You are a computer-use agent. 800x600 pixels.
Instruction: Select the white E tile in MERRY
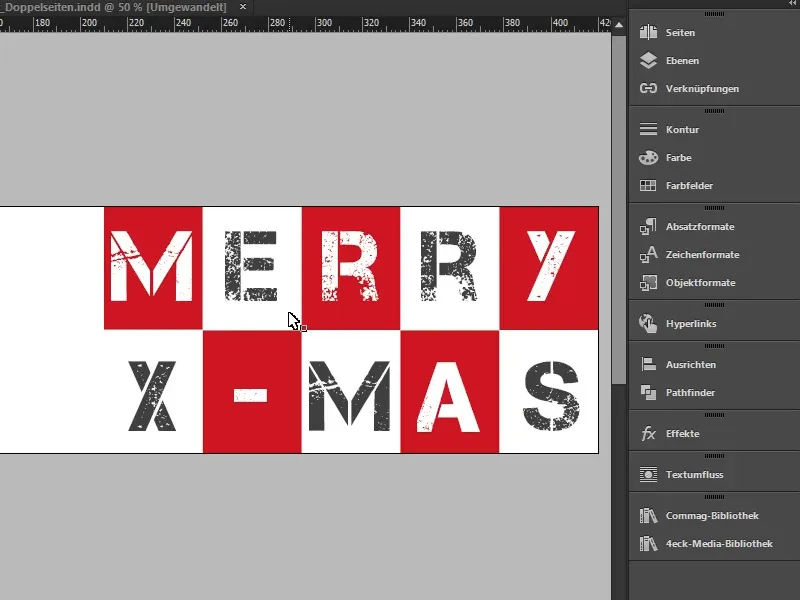click(x=252, y=268)
